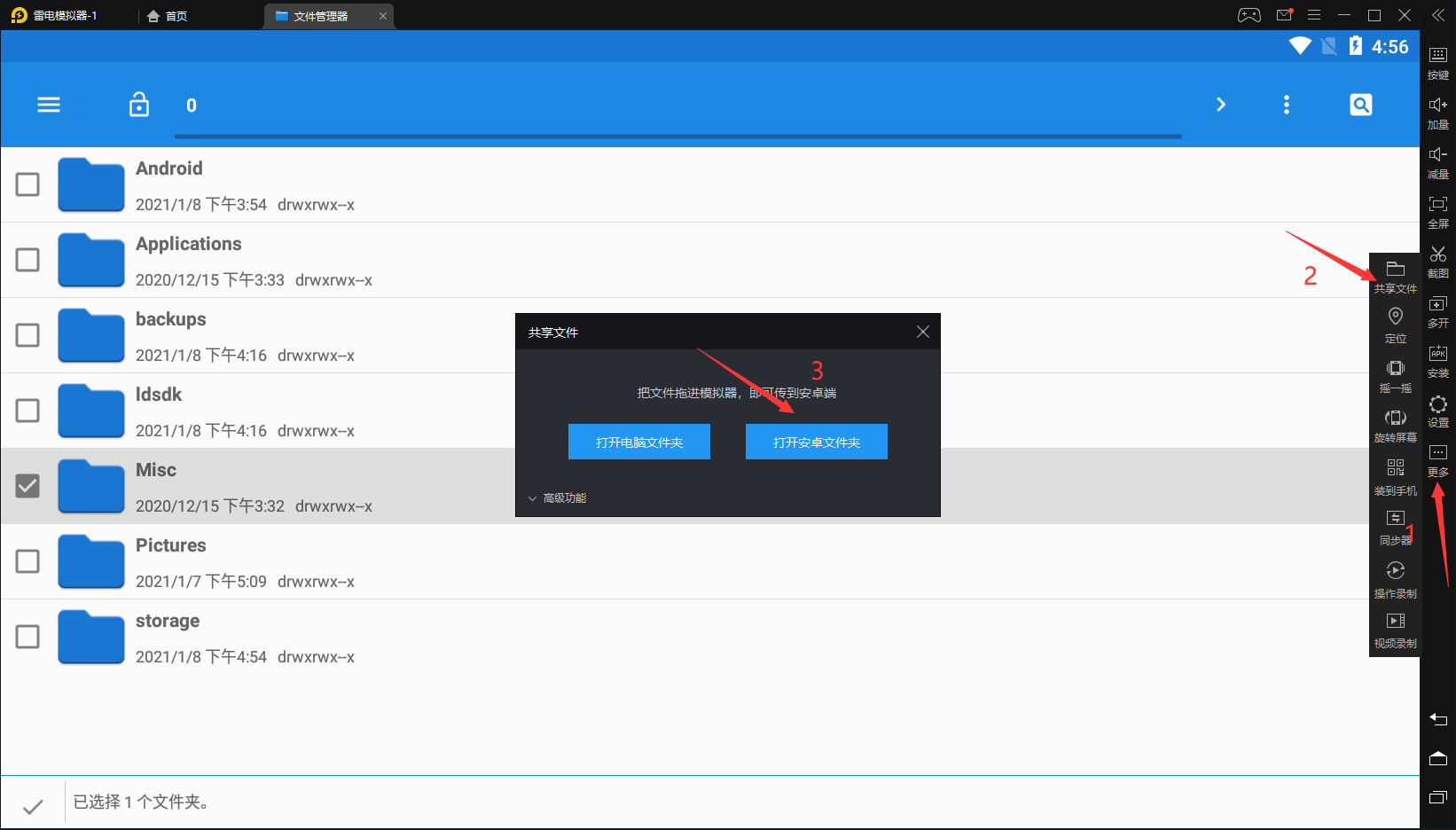This screenshot has height=830, width=1456.
Task: Select the 文件管理器 tab
Action: (x=320, y=16)
